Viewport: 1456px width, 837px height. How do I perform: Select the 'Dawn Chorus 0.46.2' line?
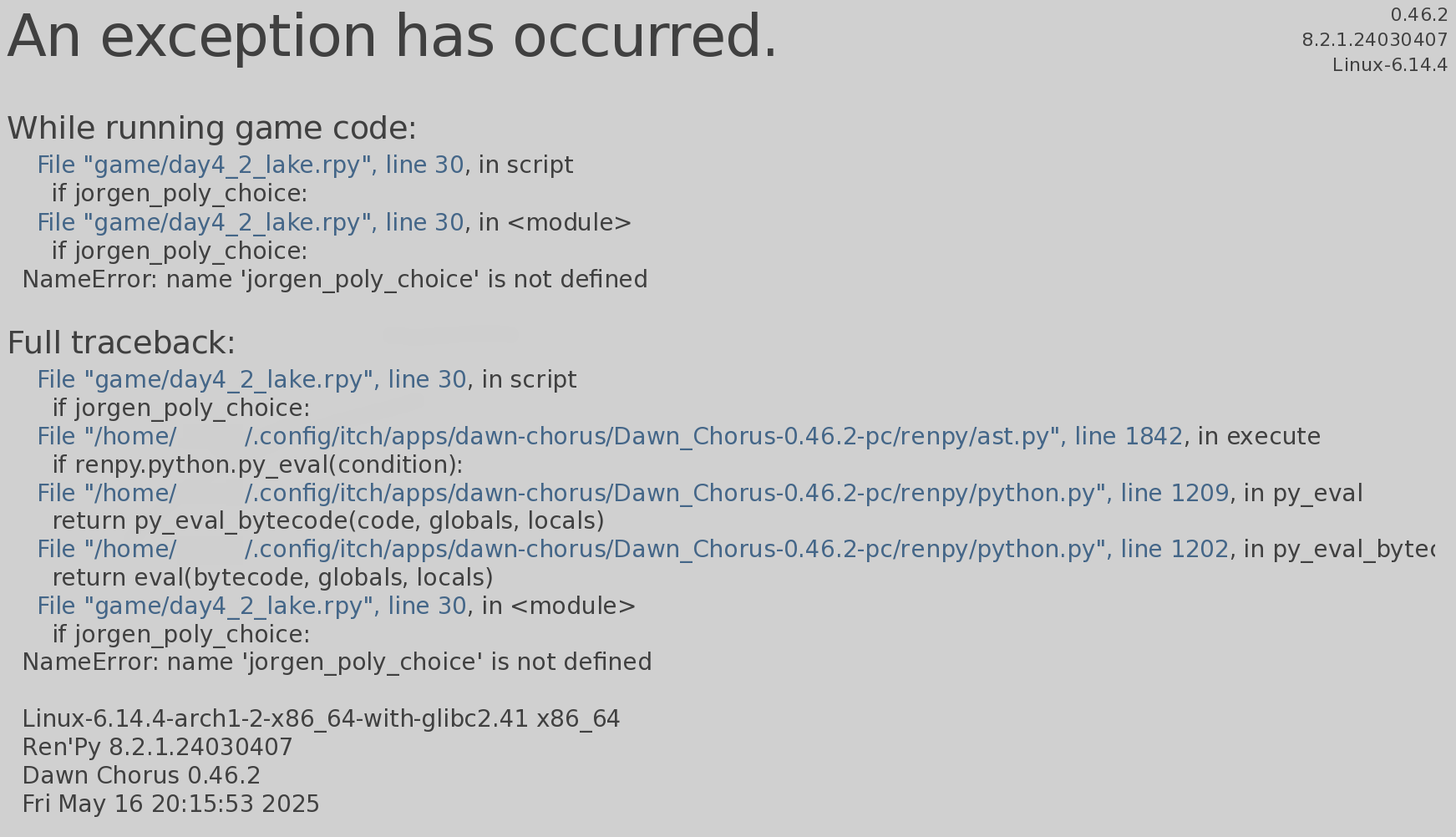pos(141,776)
